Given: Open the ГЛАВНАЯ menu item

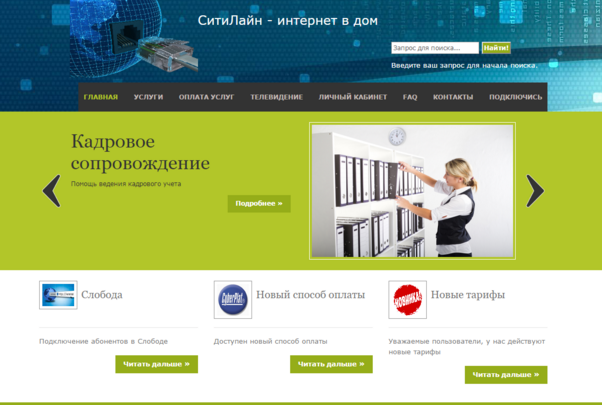Looking at the screenshot, I should click(x=101, y=97).
